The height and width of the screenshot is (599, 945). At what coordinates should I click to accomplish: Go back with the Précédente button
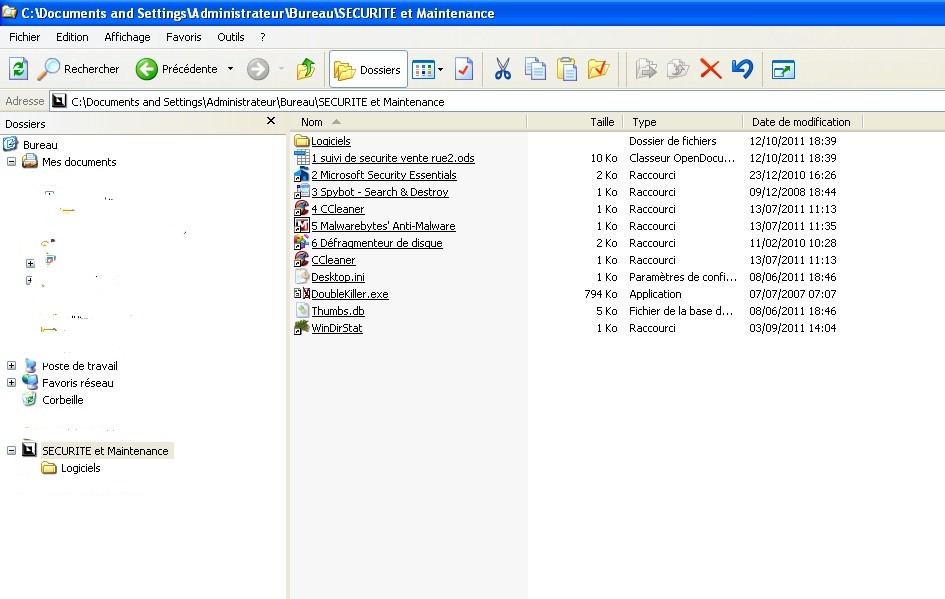tap(177, 69)
